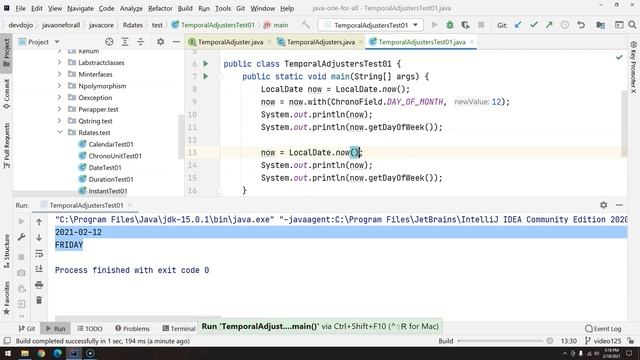
Task: Open the Terminal tool window
Action: pyautogui.click(x=179, y=328)
